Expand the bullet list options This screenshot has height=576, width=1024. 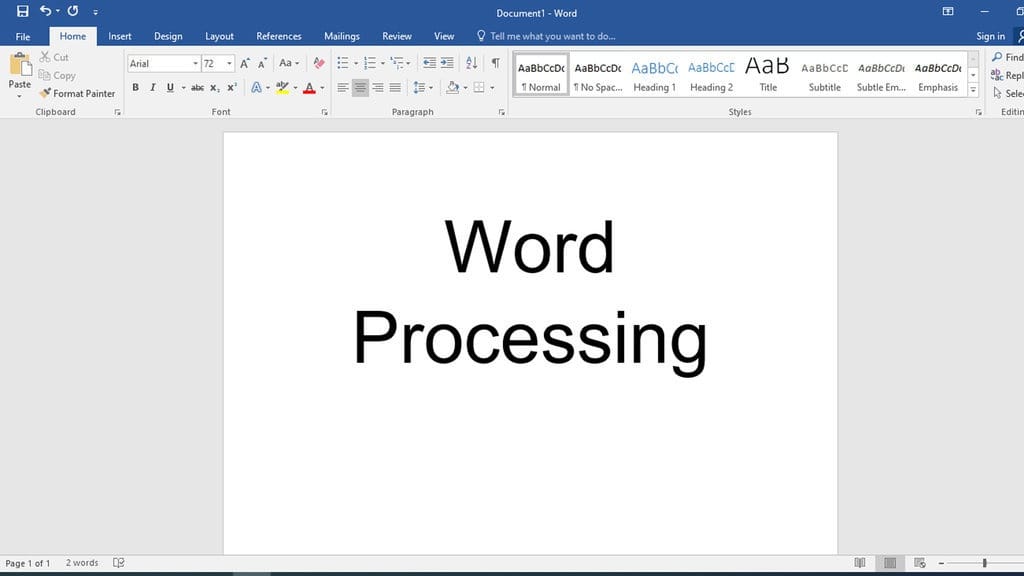356,61
